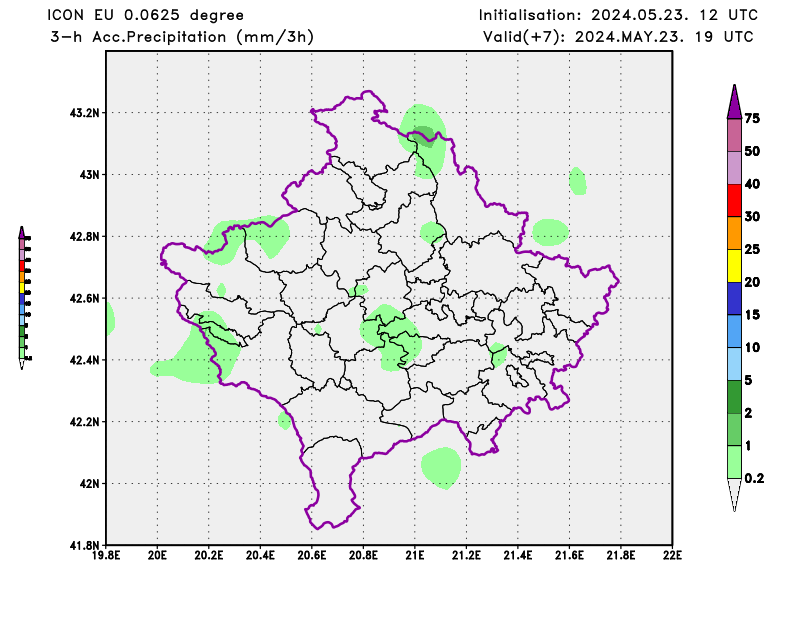Viewport: 800px width, 618px height.
Task: Click the medium green 1–2 legend swatch
Action: point(734,429)
